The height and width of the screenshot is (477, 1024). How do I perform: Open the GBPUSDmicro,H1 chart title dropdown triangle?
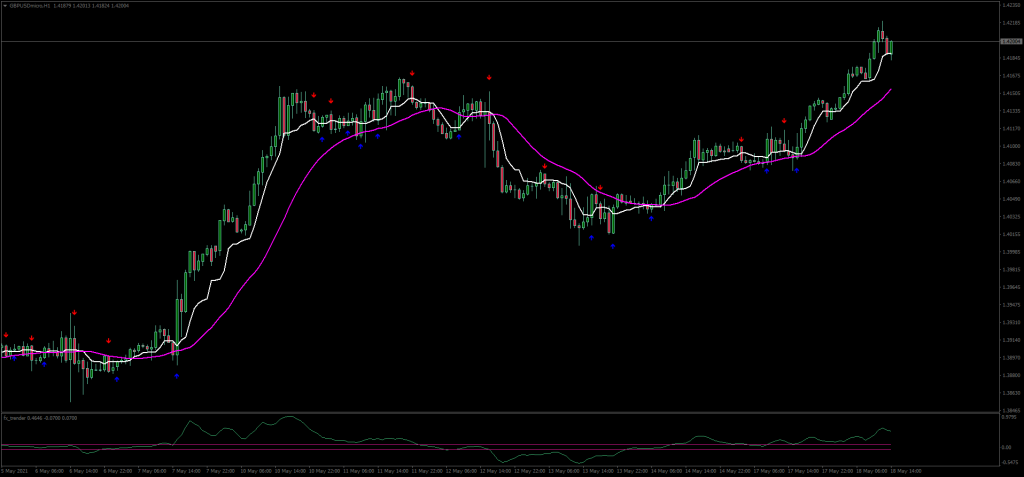(5, 5)
